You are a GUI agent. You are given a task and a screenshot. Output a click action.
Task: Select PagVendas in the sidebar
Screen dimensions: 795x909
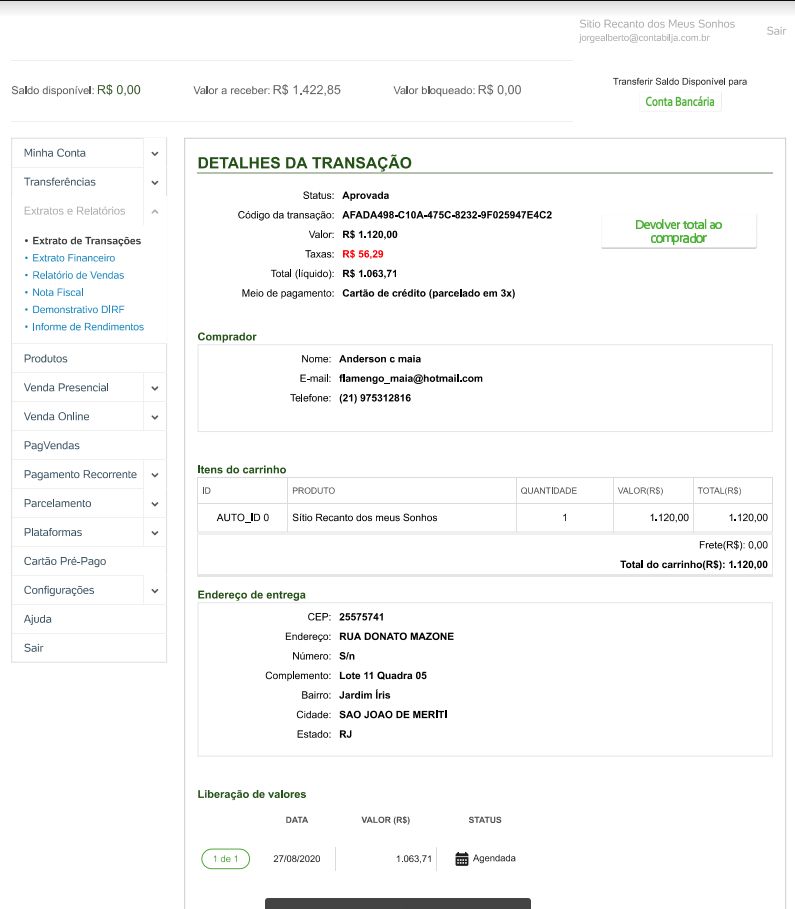coord(52,445)
